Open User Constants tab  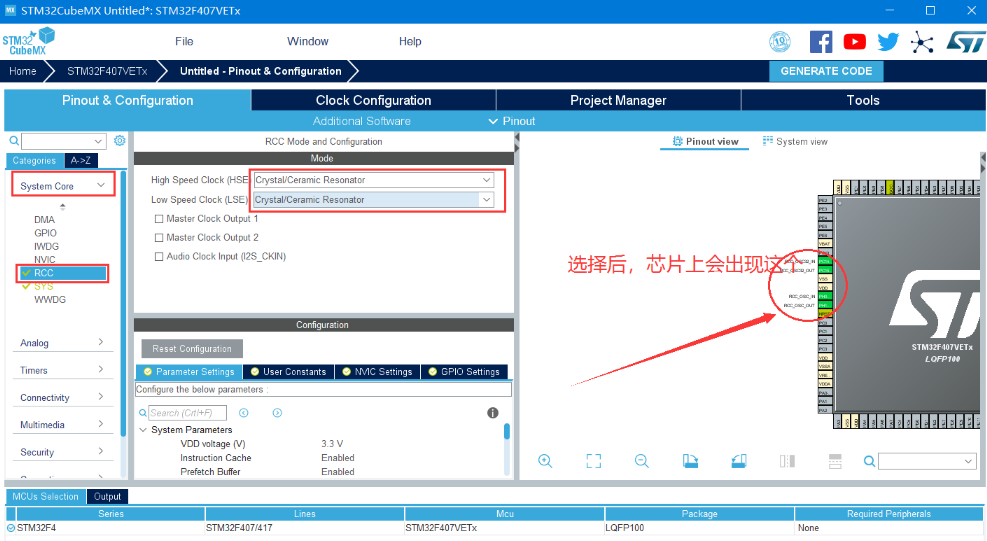[288, 372]
